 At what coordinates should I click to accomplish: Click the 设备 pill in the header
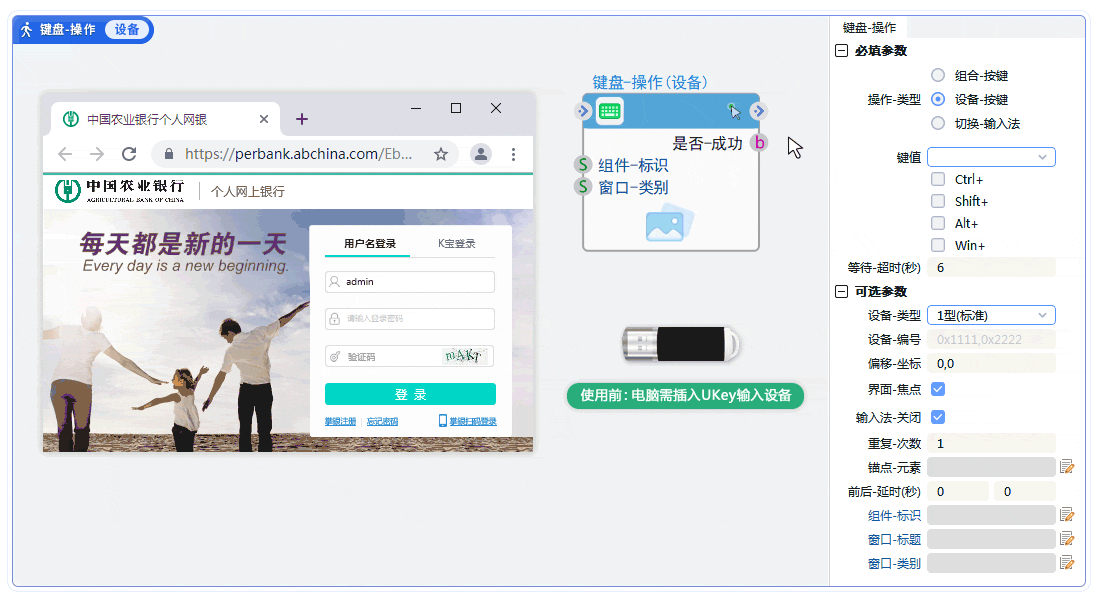click(126, 29)
